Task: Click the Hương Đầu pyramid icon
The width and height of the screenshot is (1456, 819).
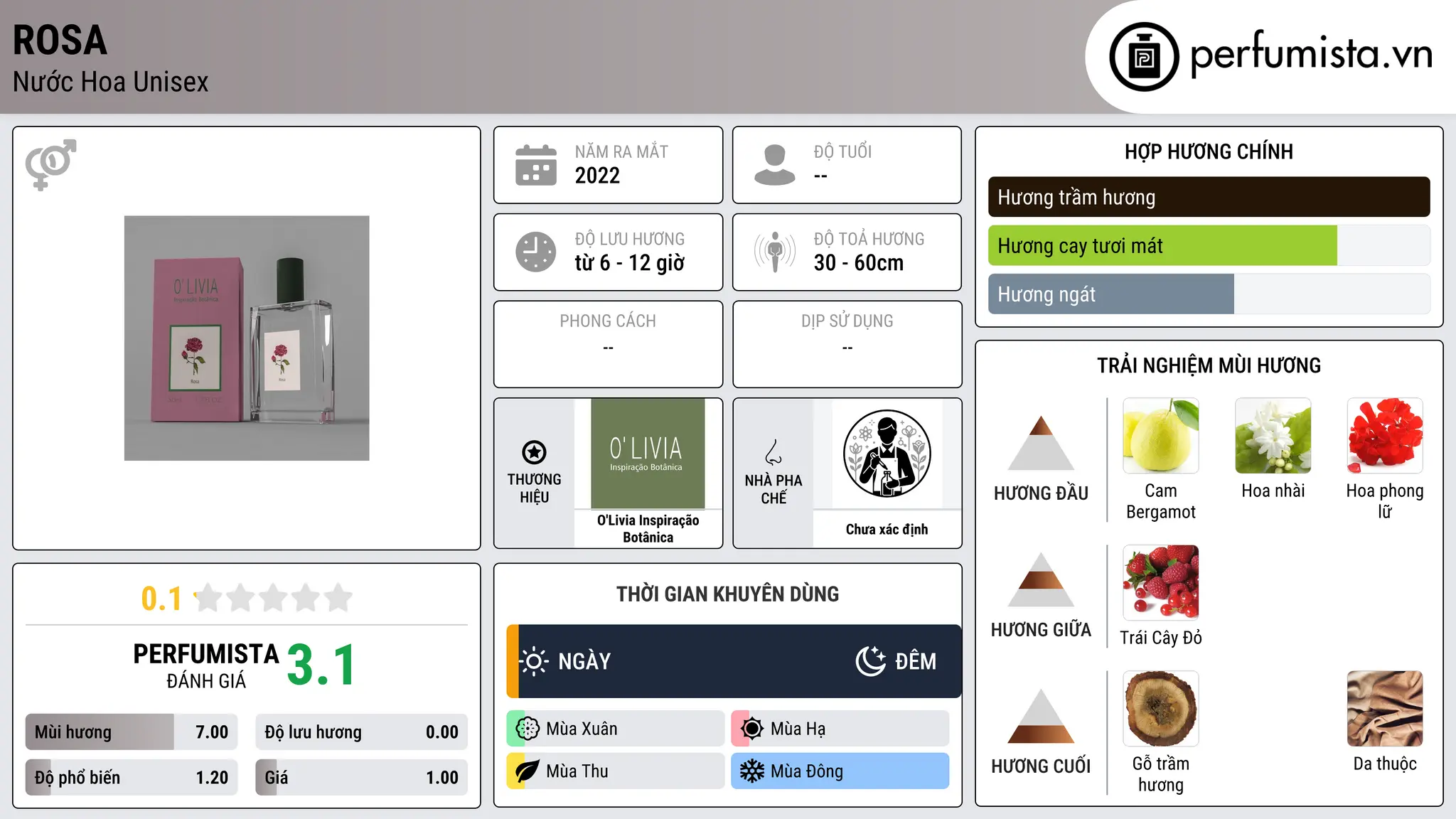Action: tap(1041, 443)
